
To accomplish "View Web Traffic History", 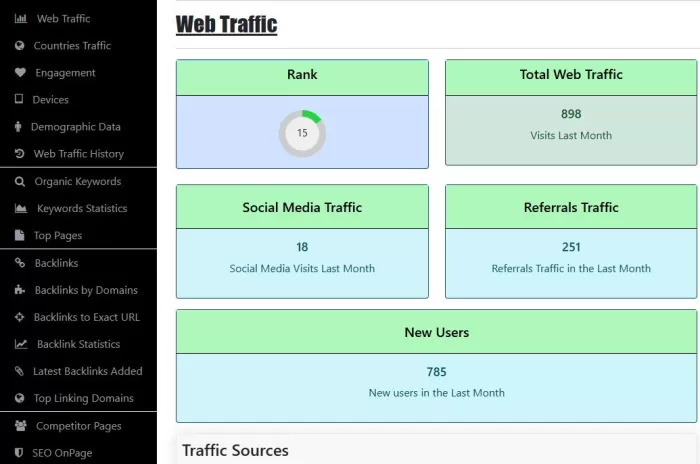I will click(79, 154).
